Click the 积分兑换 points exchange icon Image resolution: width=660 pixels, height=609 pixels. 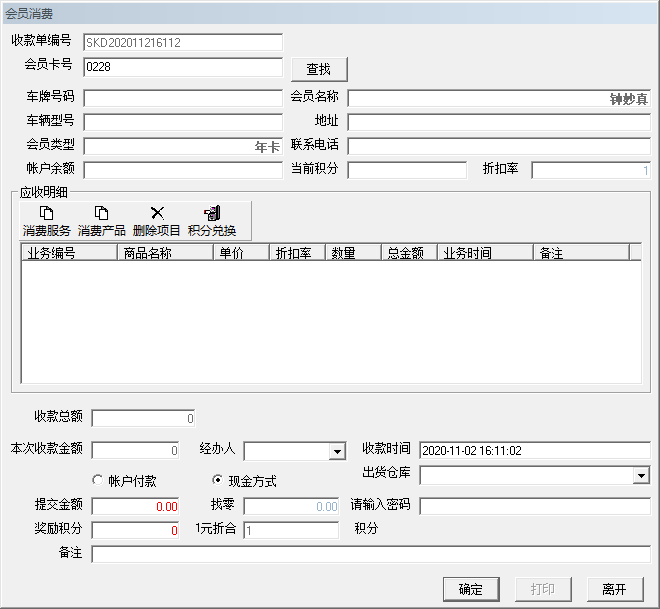(x=212, y=213)
